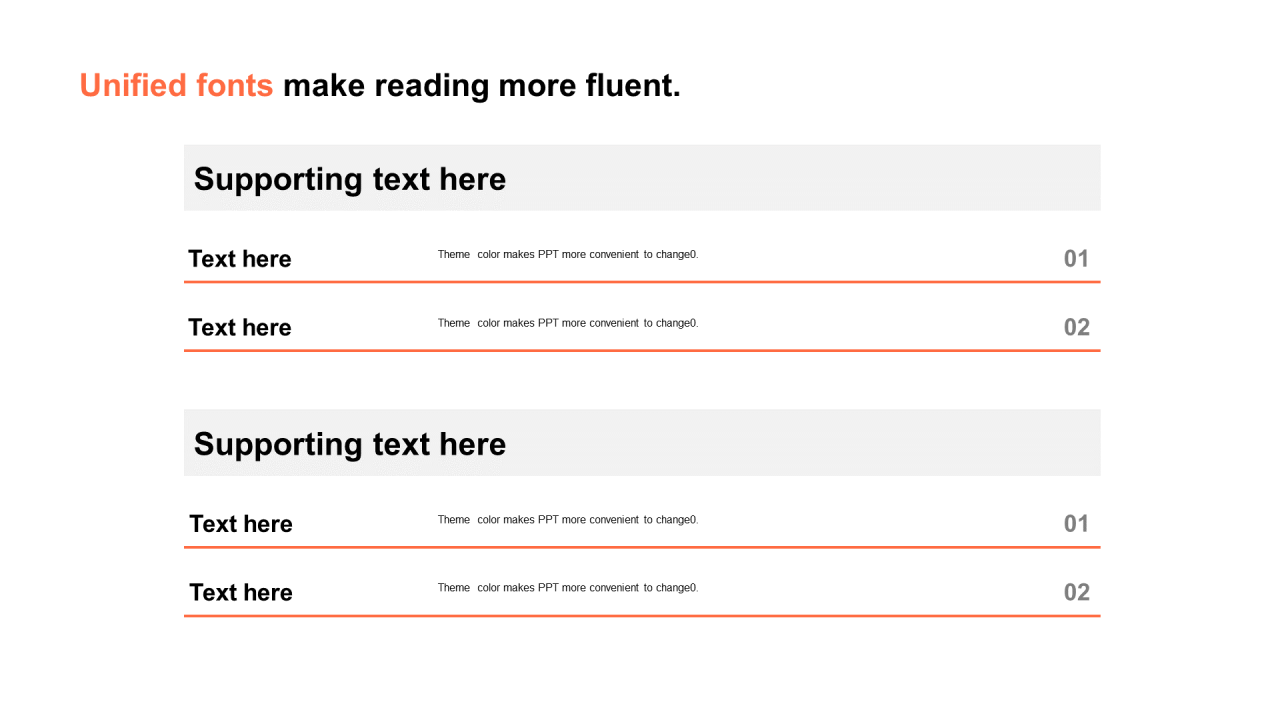Click "Text here" beside 01 in upper section
This screenshot has height=720, width=1280.
[240, 259]
